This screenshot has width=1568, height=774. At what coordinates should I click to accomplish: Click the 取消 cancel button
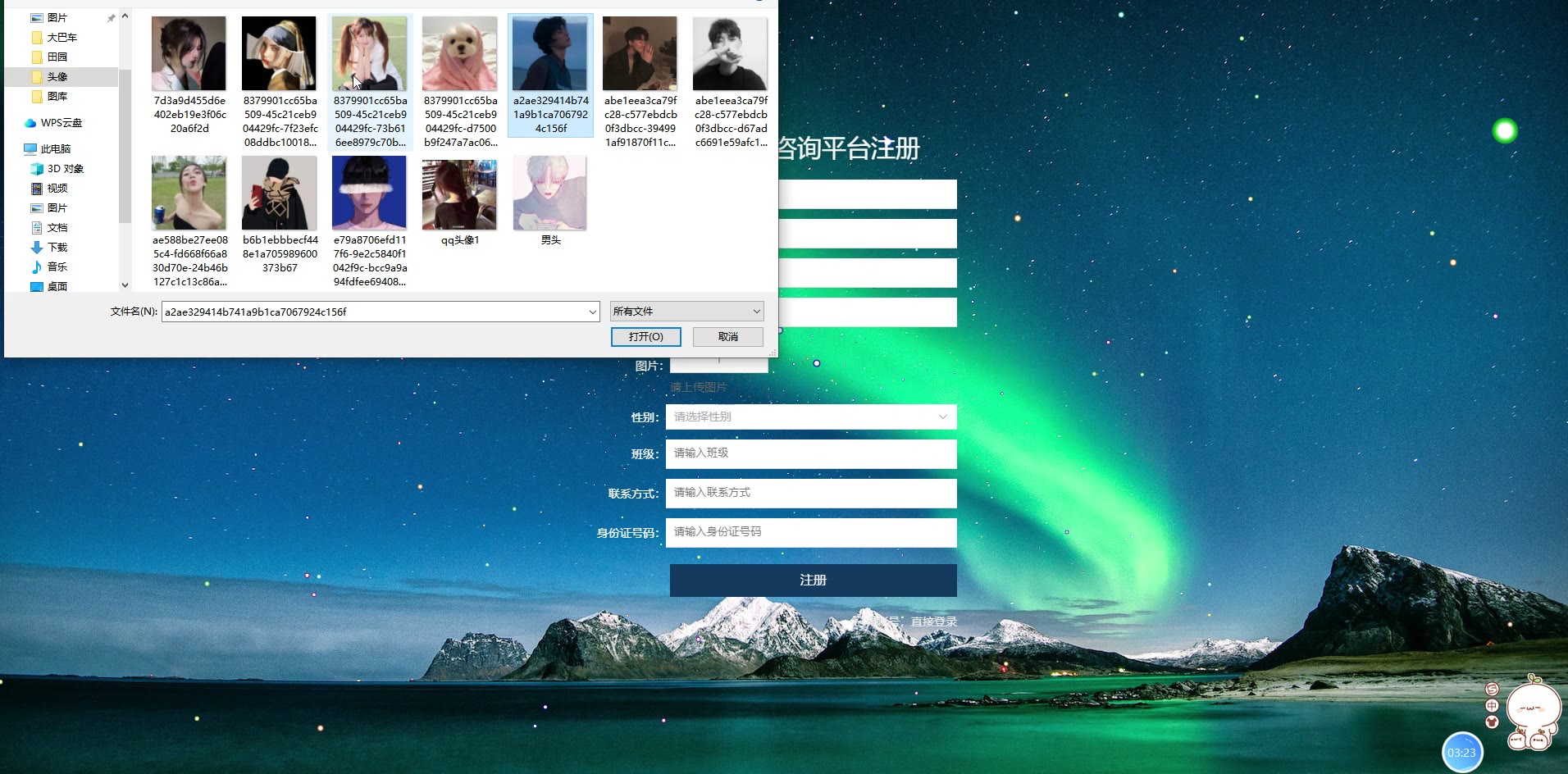(728, 337)
